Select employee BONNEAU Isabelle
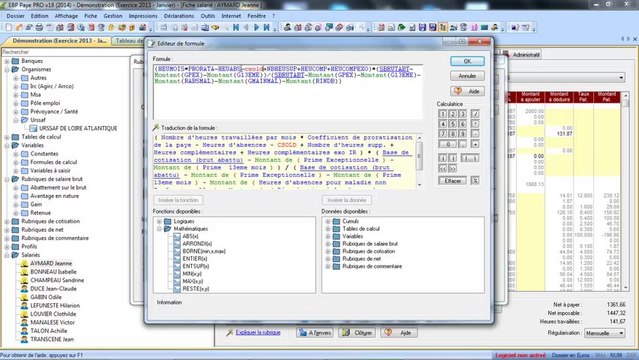The image size is (639, 360). (53, 272)
